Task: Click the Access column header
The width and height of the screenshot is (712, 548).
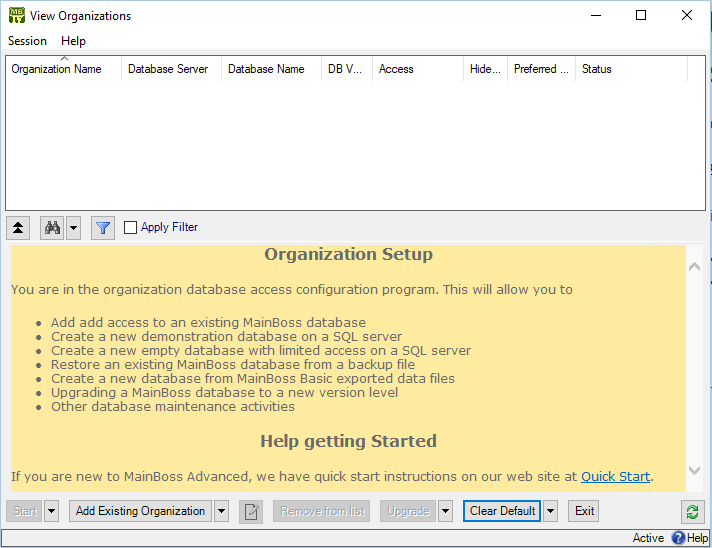Action: pyautogui.click(x=418, y=69)
